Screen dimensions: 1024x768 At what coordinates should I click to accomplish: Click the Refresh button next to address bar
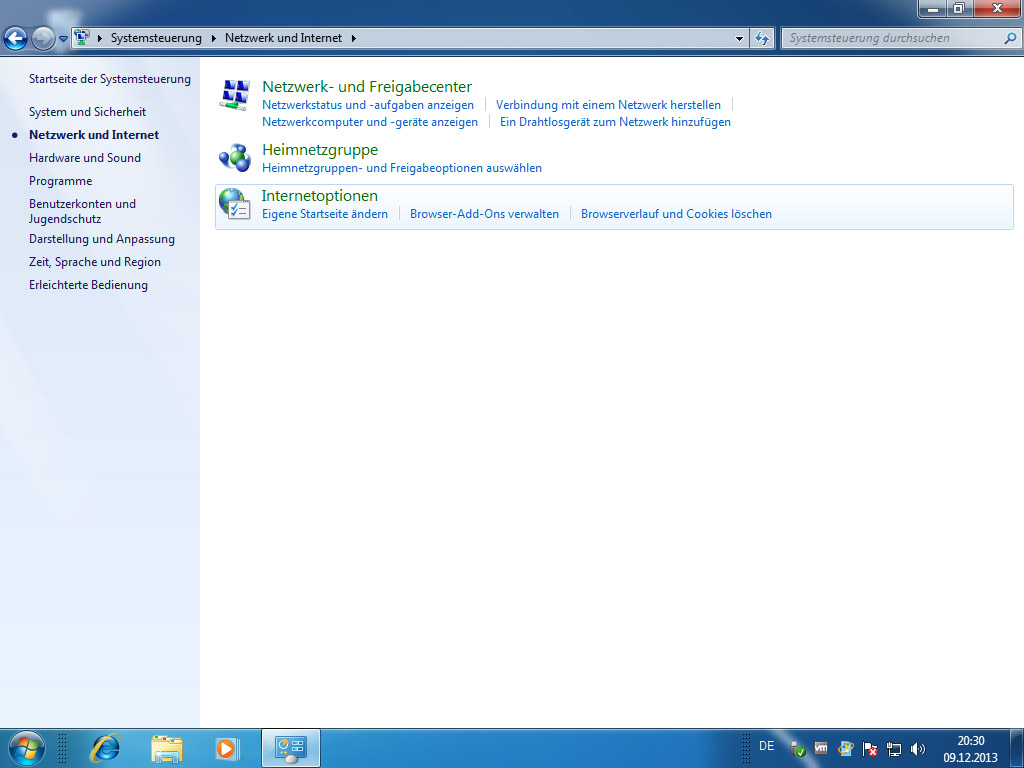click(x=762, y=39)
